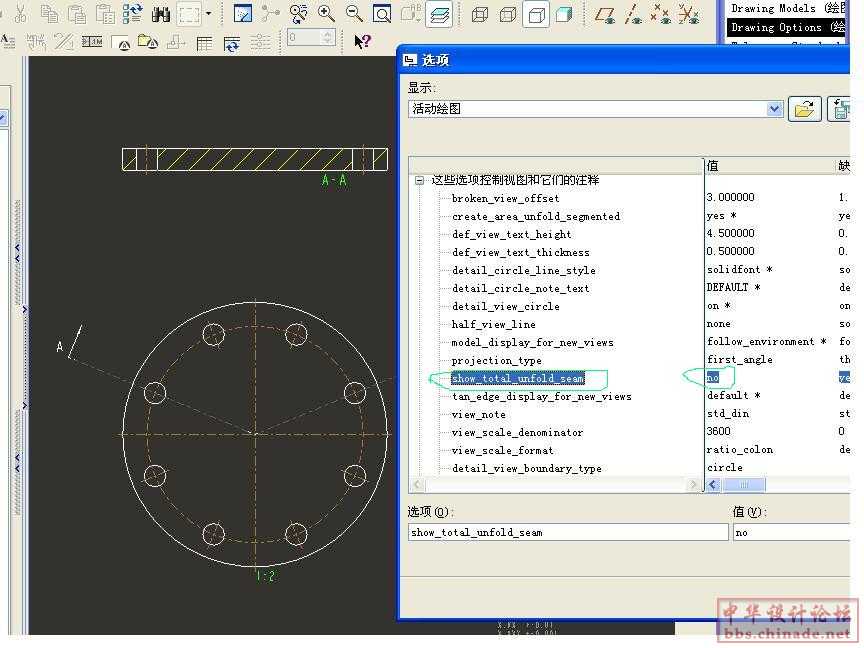Click the Zoom Out magnifier

coord(354,14)
